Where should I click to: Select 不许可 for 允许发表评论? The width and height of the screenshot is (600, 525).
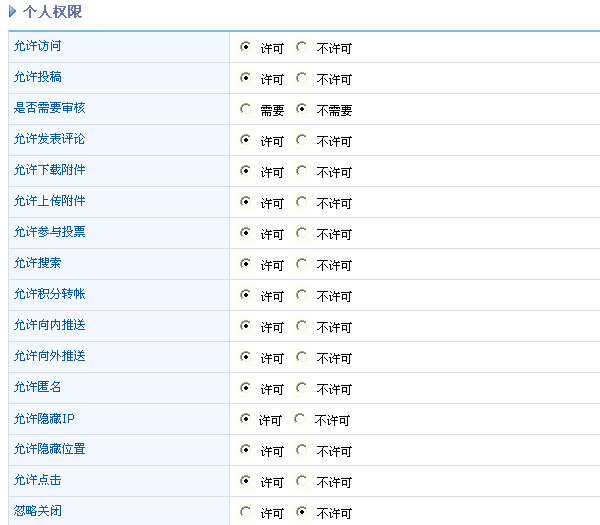pos(301,140)
